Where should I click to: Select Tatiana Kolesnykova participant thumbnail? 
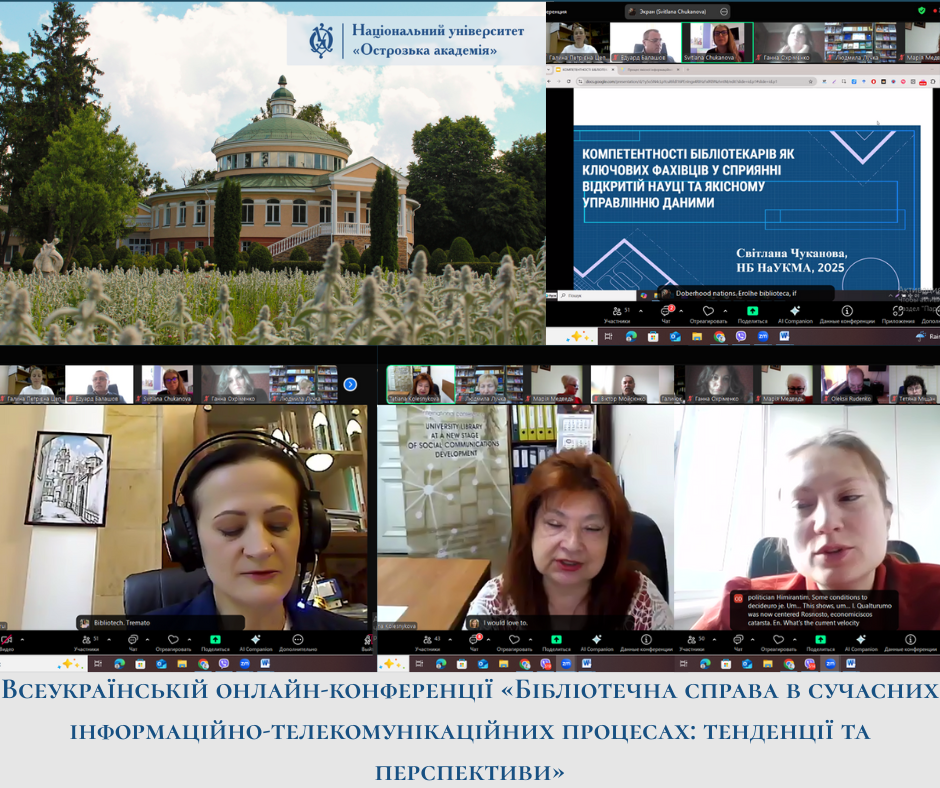click(x=420, y=384)
